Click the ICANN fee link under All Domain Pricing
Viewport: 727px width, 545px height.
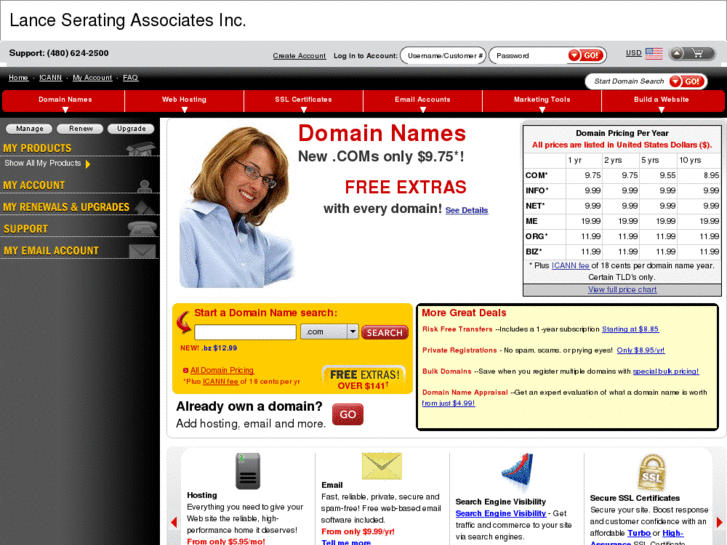[220, 381]
